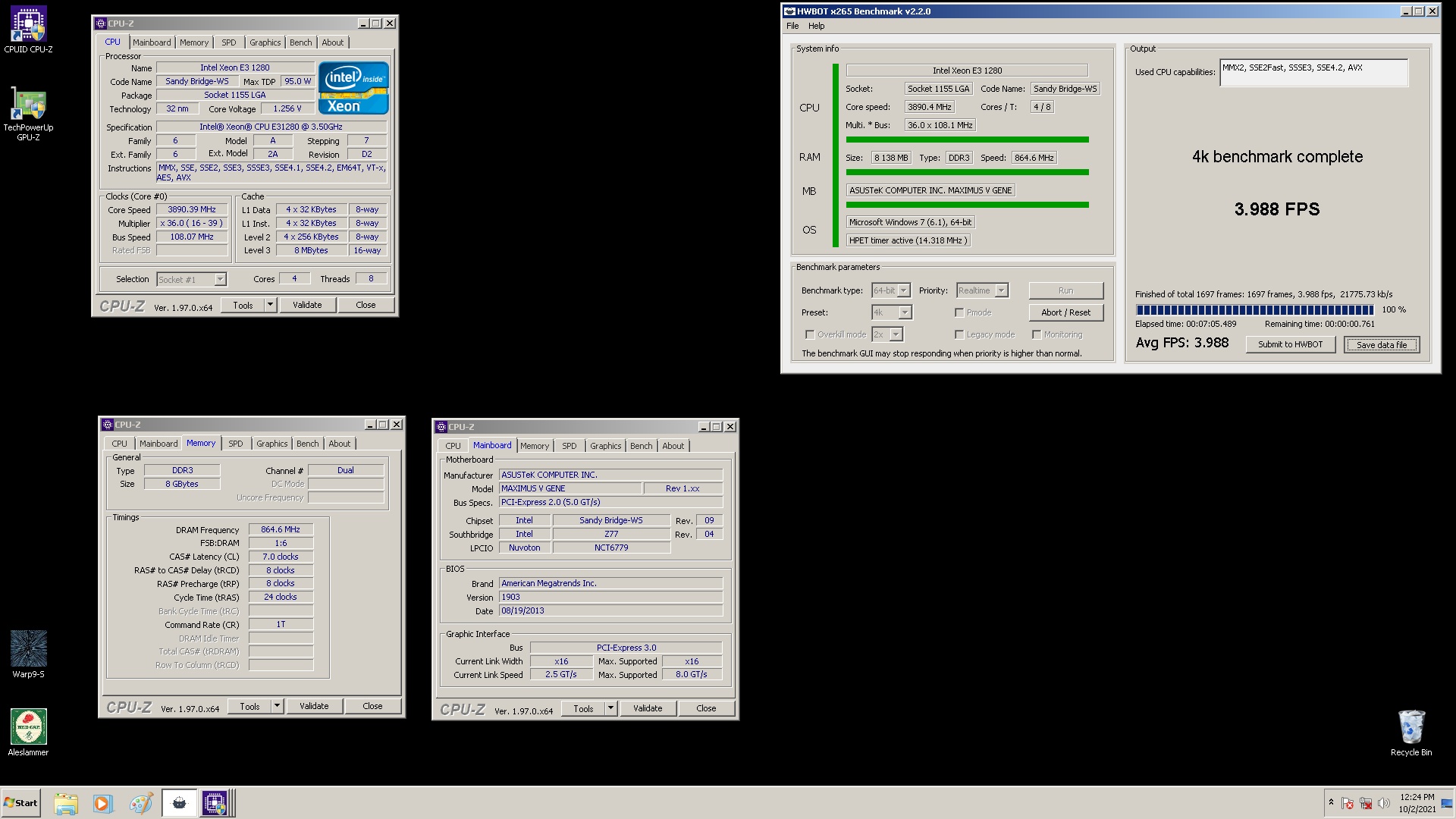1456x819 pixels.
Task: Open the Preset 4k dropdown
Action: click(x=892, y=312)
